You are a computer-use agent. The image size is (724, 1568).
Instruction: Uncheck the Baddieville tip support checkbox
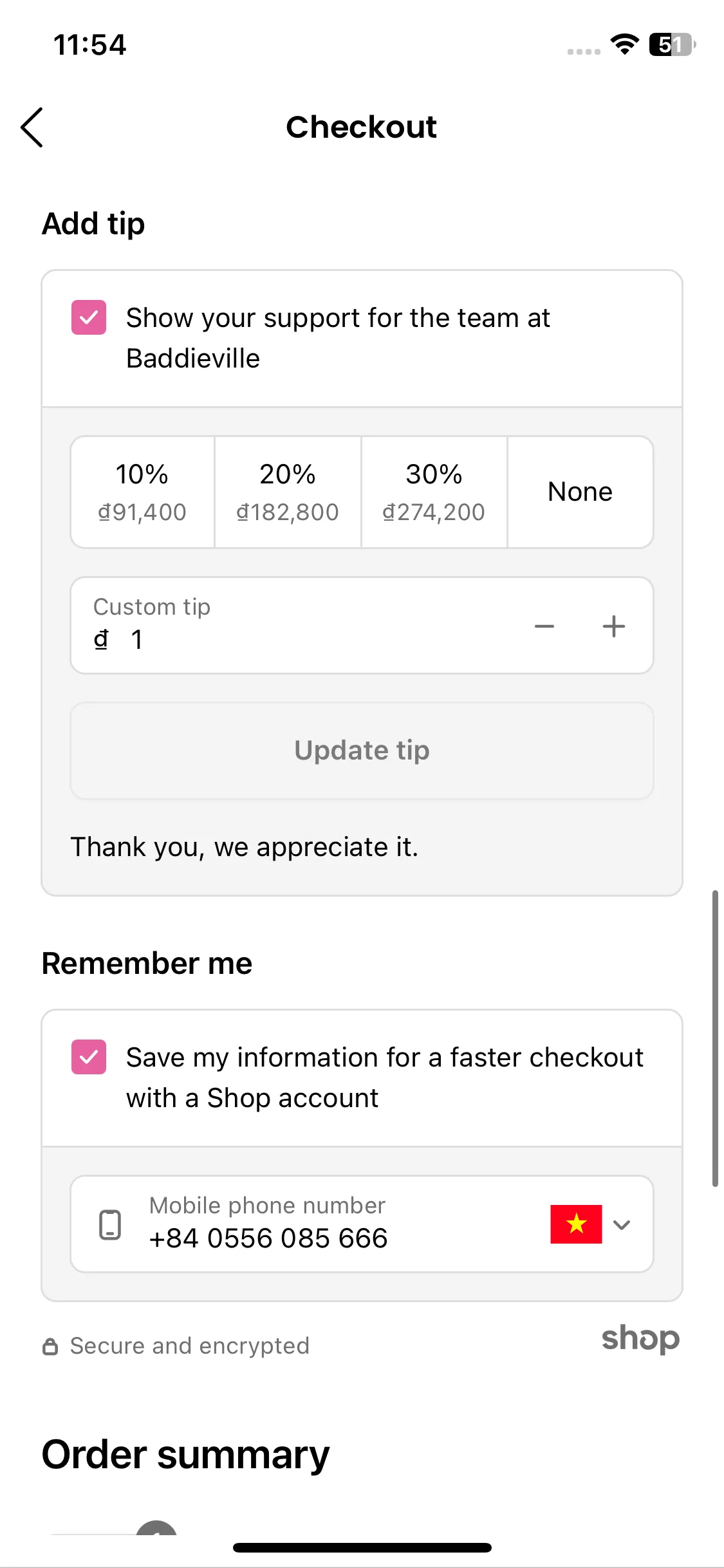[x=89, y=317]
